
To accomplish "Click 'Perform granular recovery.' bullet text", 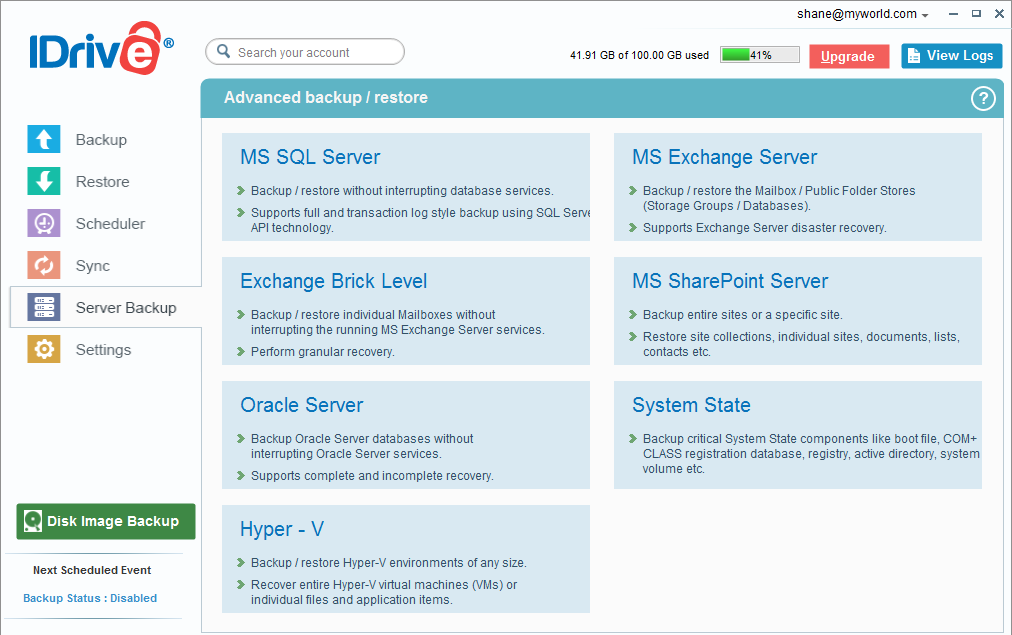I will coord(322,352).
